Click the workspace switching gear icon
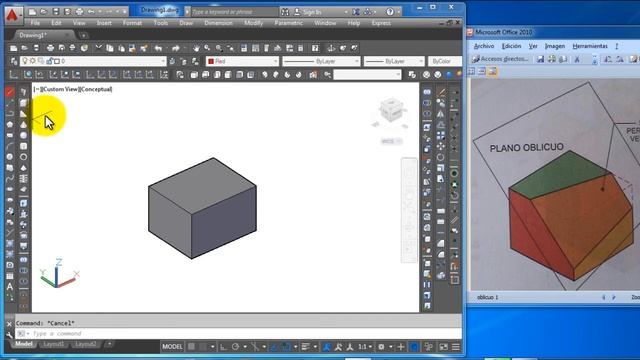 (x=381, y=347)
